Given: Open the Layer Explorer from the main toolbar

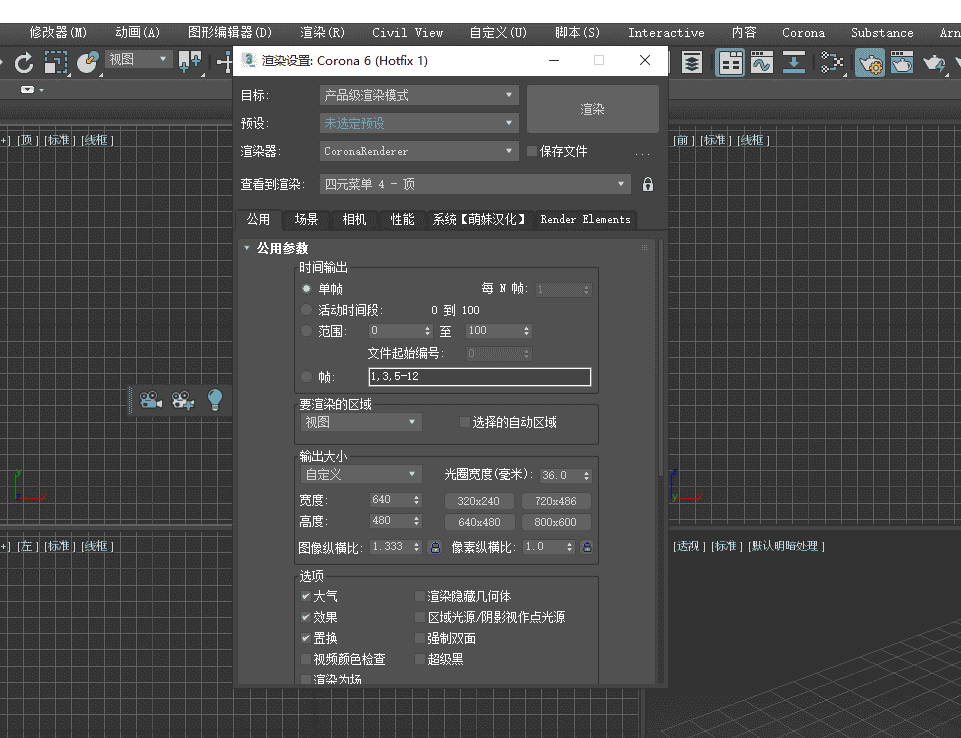Looking at the screenshot, I should pos(693,61).
